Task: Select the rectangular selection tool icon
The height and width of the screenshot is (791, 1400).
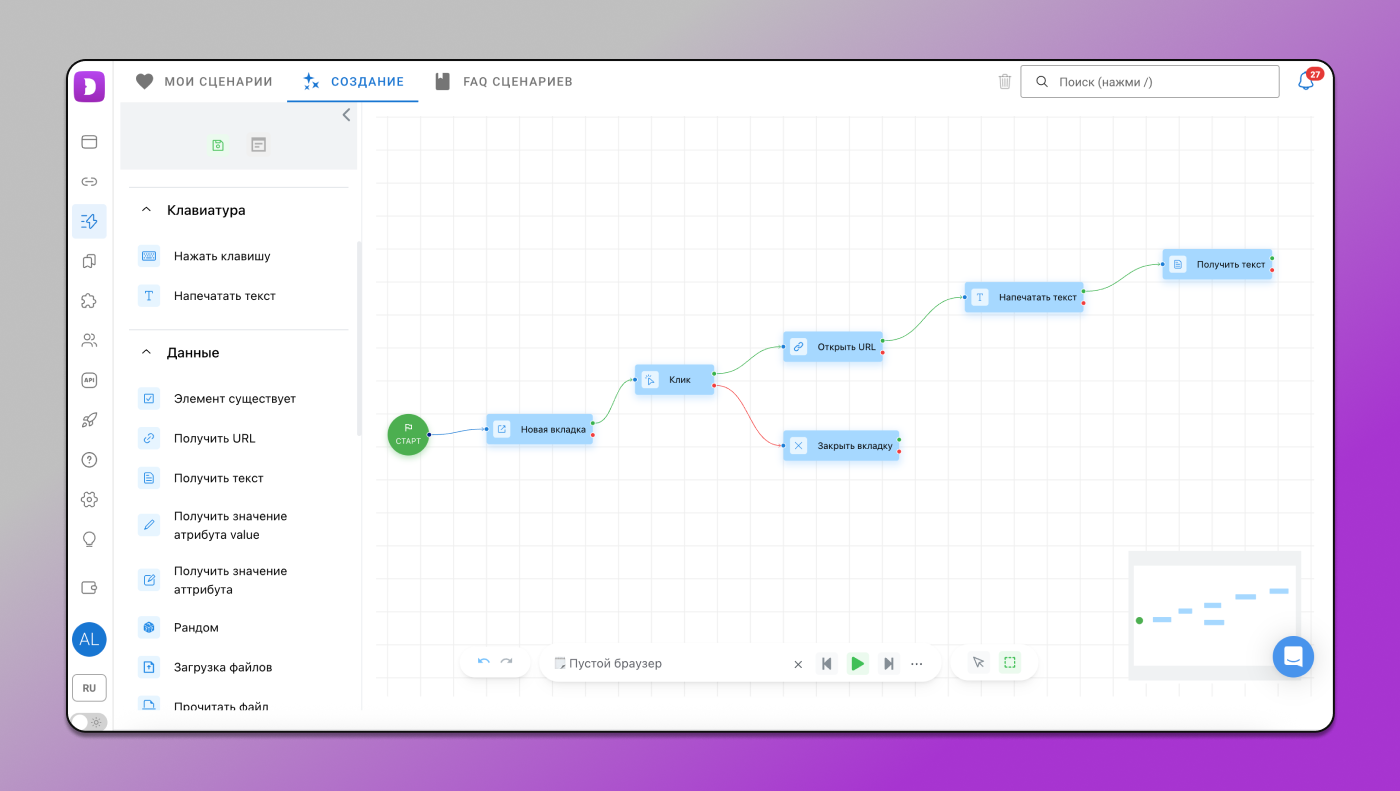Action: (x=1010, y=662)
